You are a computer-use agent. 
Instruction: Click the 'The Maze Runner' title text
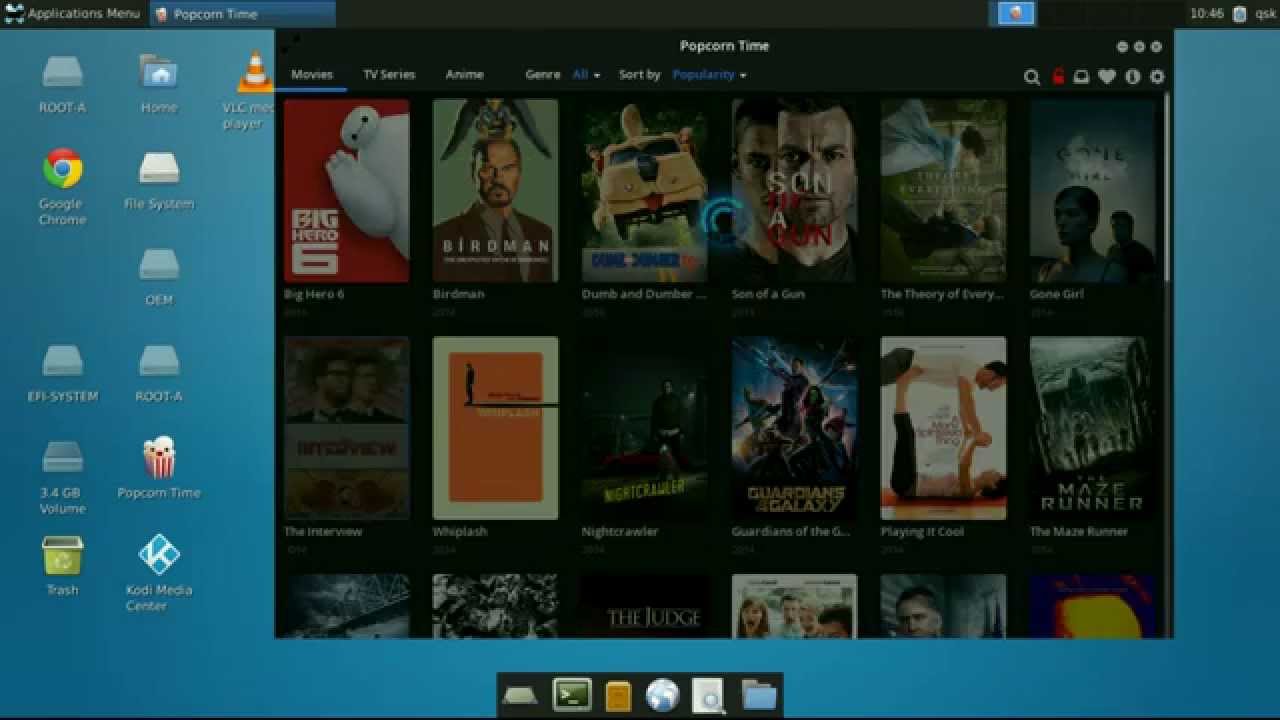tap(1077, 532)
